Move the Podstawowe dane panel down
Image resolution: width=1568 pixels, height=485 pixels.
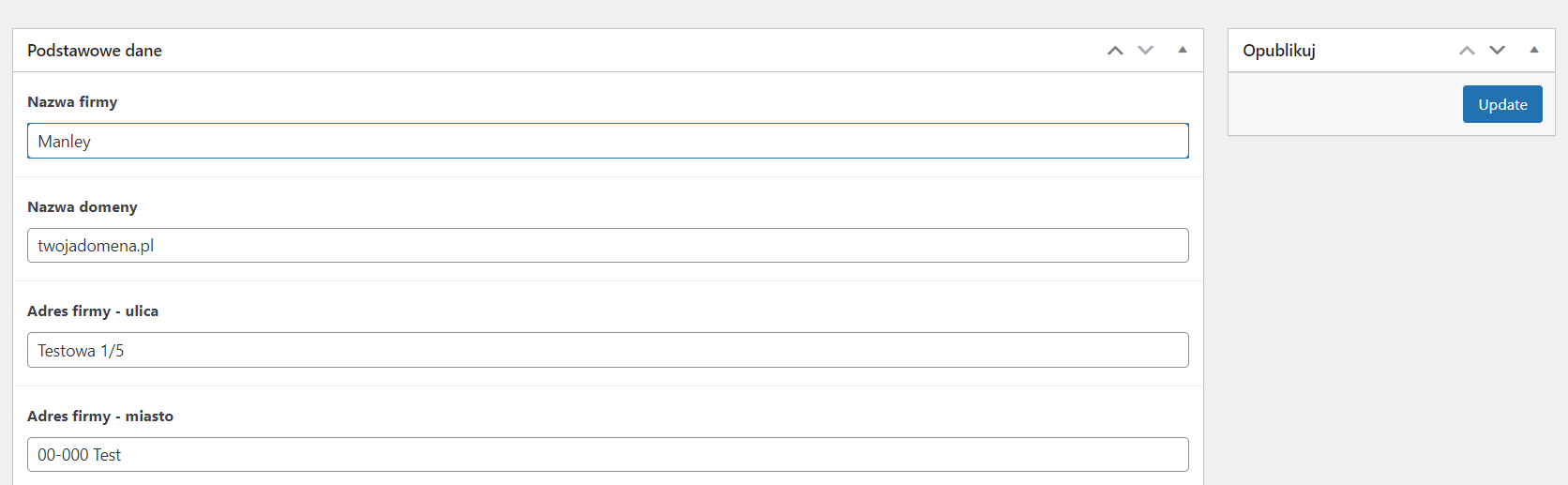click(x=1145, y=51)
